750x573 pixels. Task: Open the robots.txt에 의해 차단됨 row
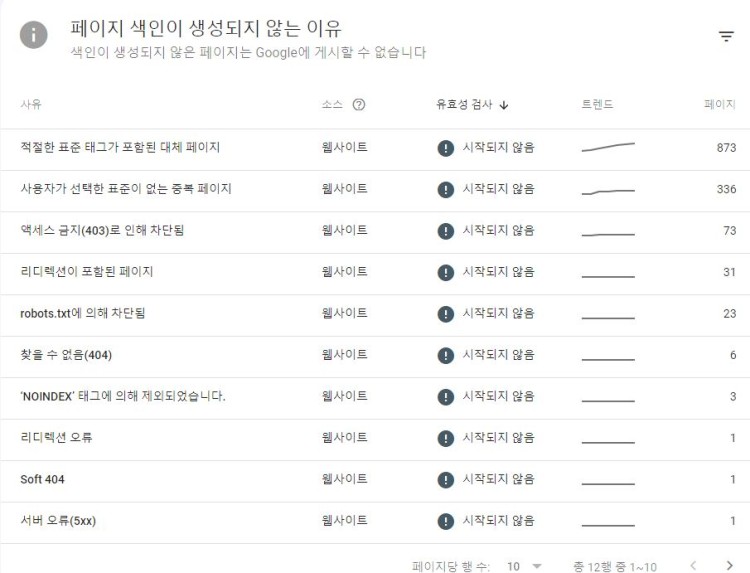pos(83,313)
